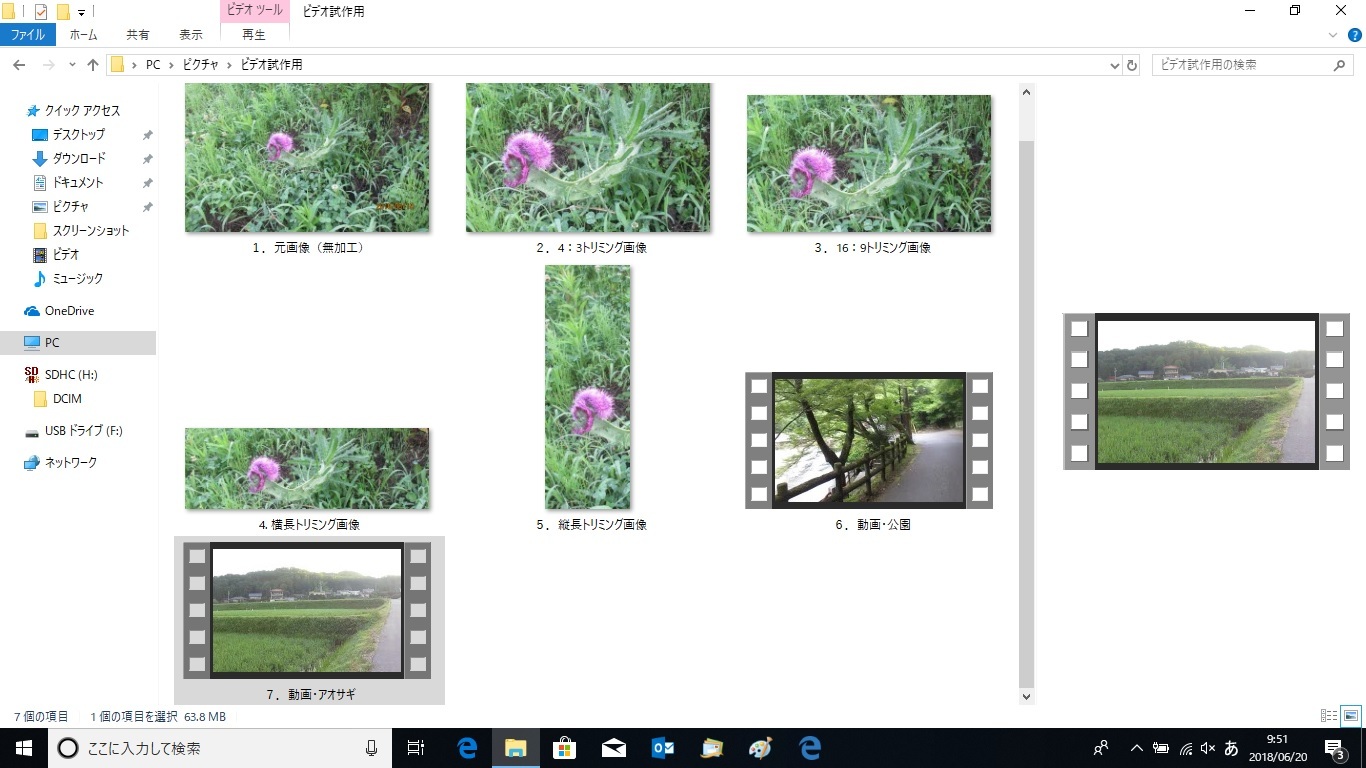Go up one folder level
The width and height of the screenshot is (1366, 768).
click(93, 65)
